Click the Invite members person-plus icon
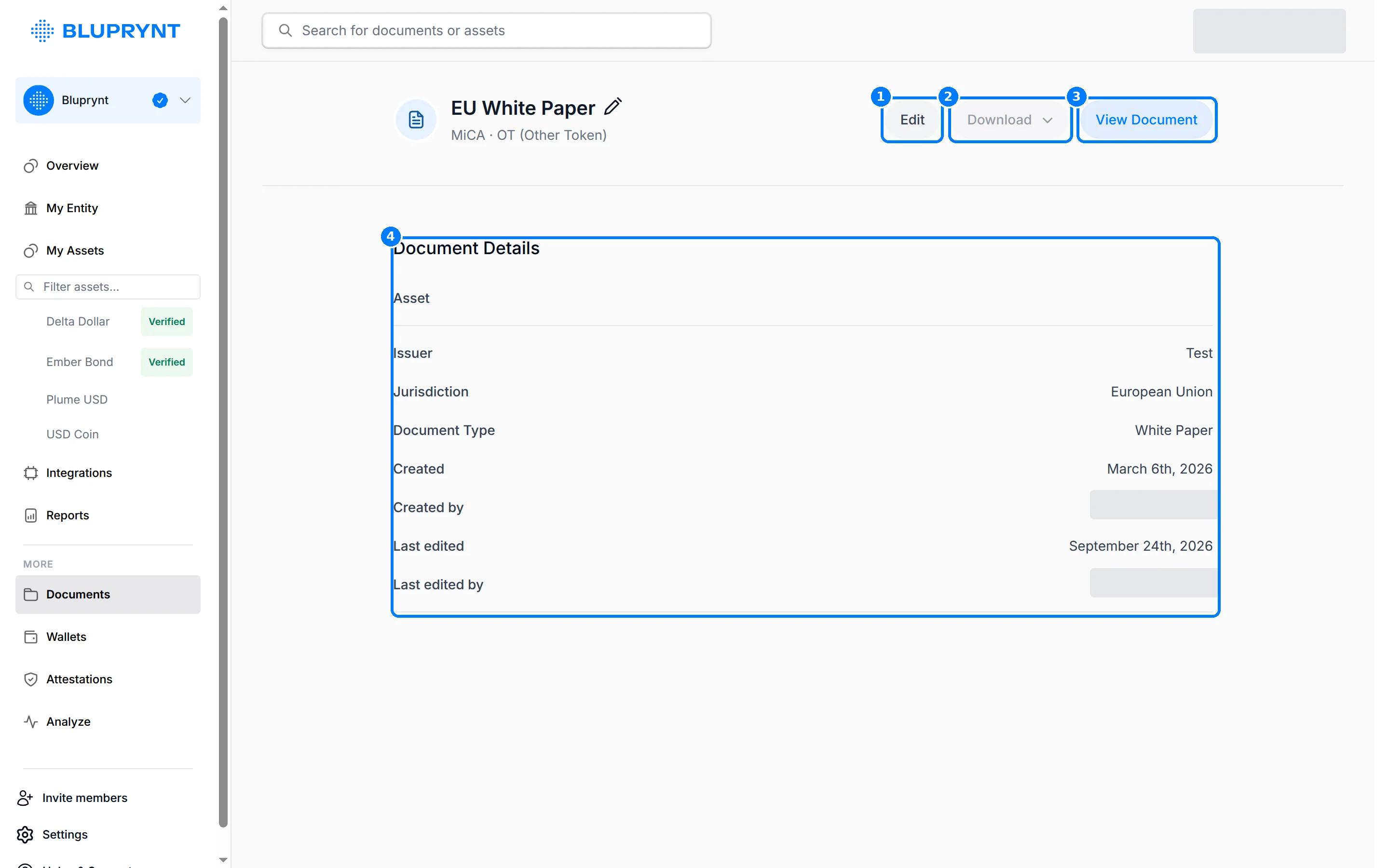This screenshot has height=868, width=1389. 25,798
